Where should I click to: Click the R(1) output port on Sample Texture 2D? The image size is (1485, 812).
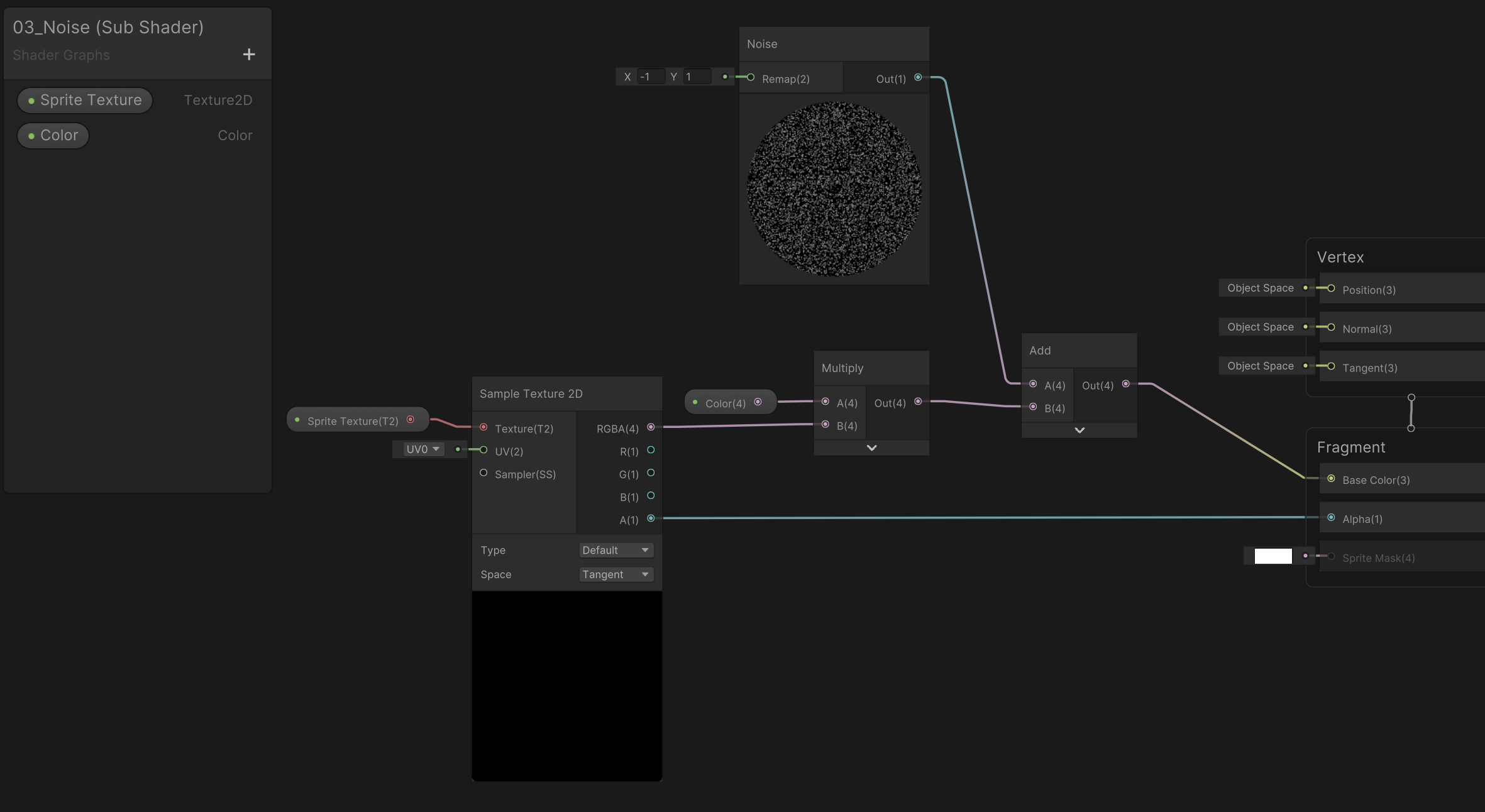click(x=651, y=451)
